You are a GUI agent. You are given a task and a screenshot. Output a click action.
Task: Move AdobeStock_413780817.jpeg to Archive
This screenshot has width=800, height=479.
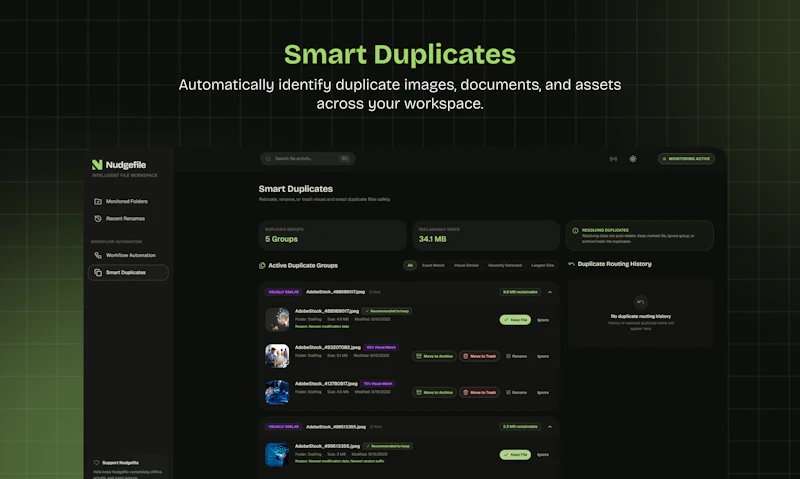435,392
